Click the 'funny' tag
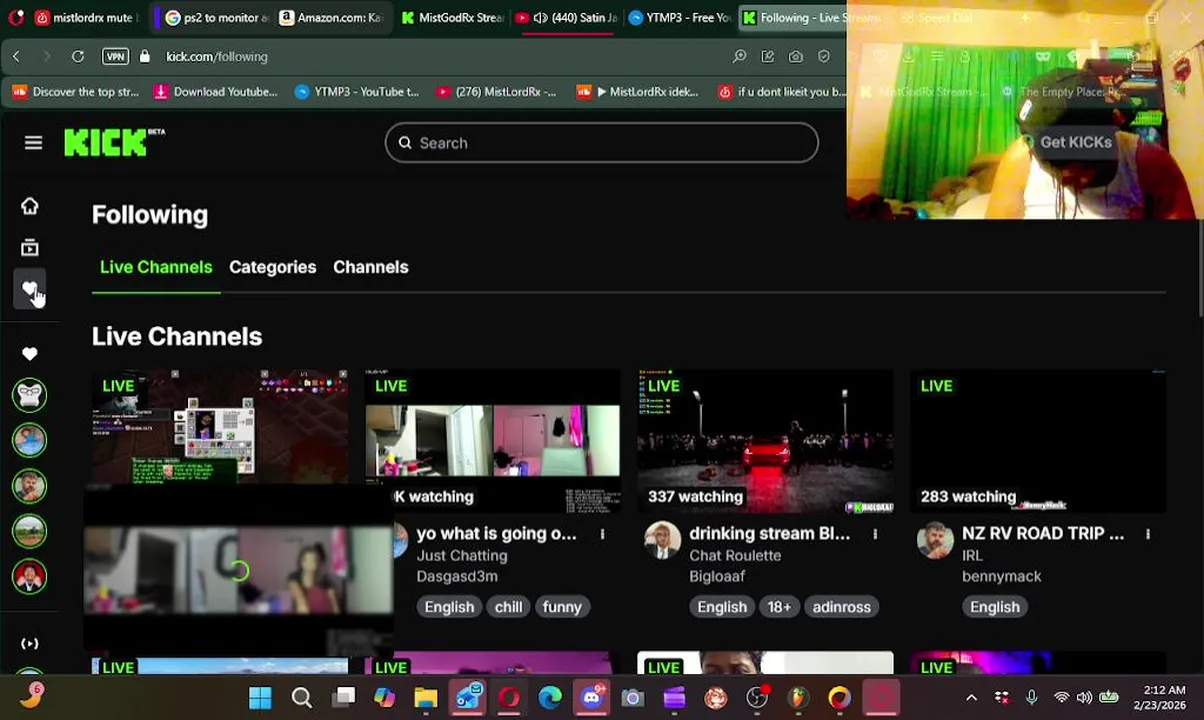The image size is (1204, 720). [562, 607]
